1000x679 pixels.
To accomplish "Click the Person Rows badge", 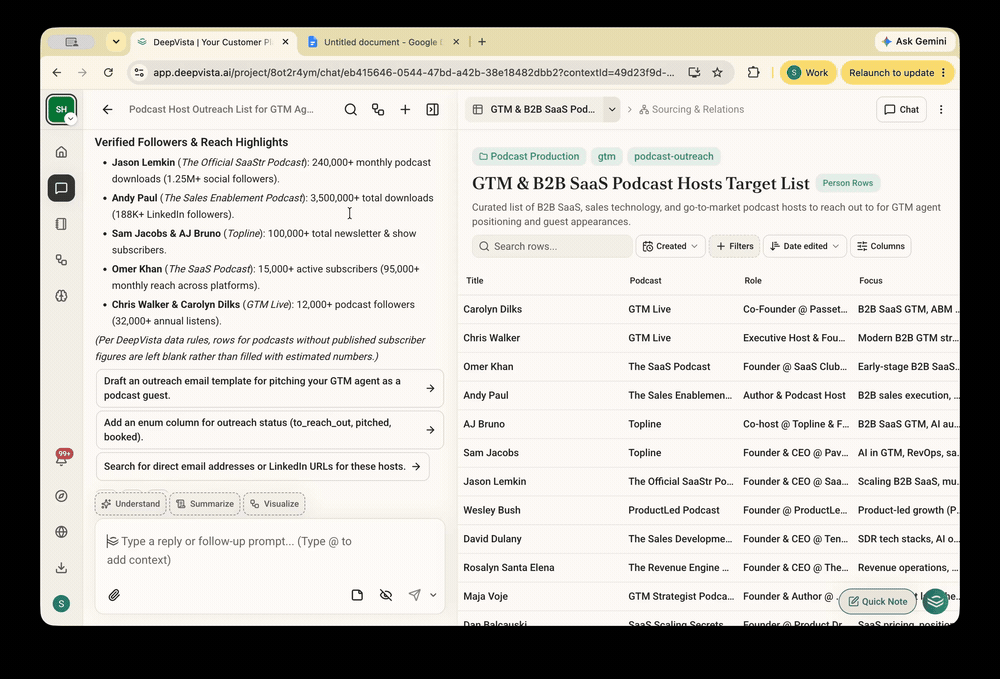I will click(848, 183).
